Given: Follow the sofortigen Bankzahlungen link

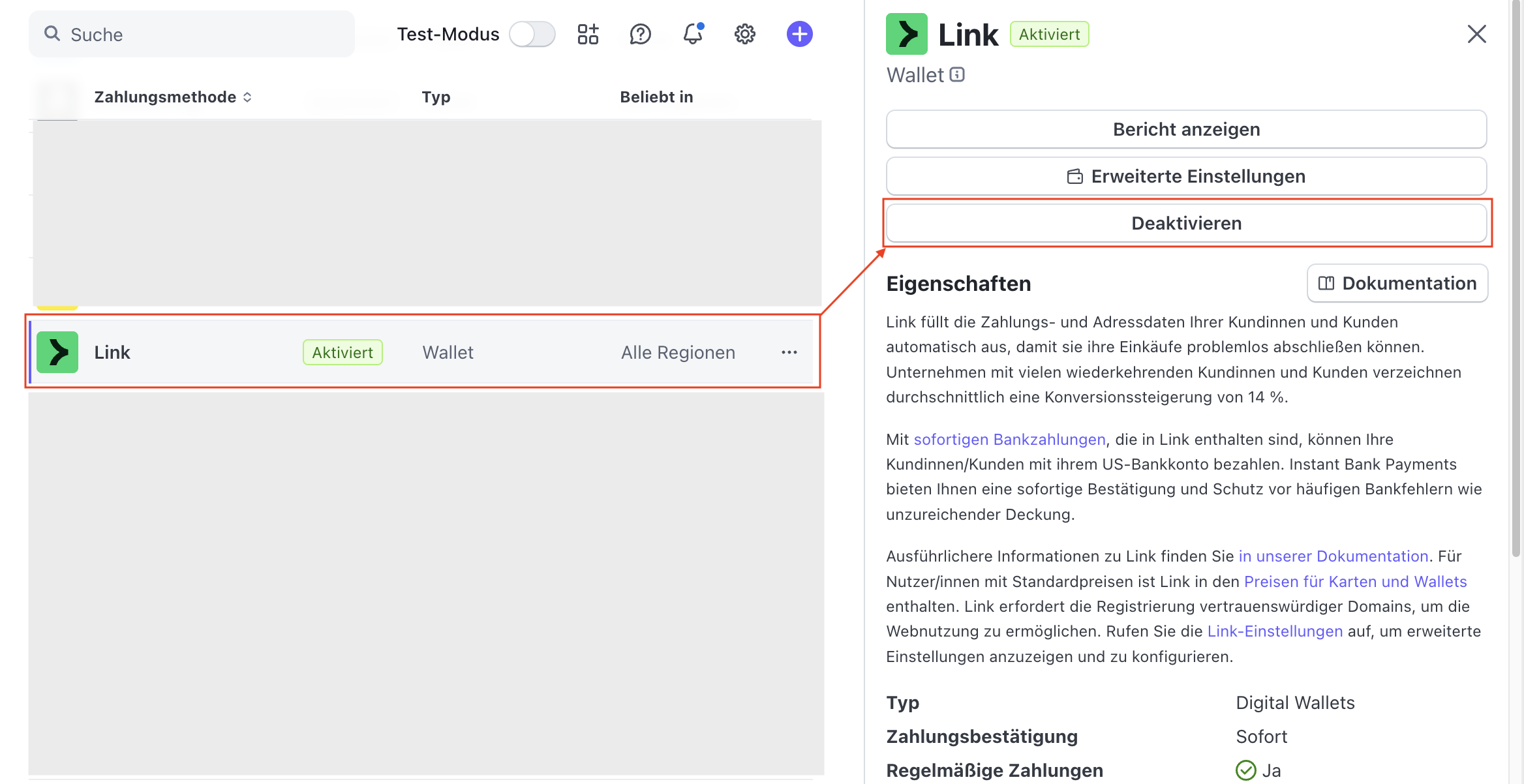Looking at the screenshot, I should (1009, 440).
